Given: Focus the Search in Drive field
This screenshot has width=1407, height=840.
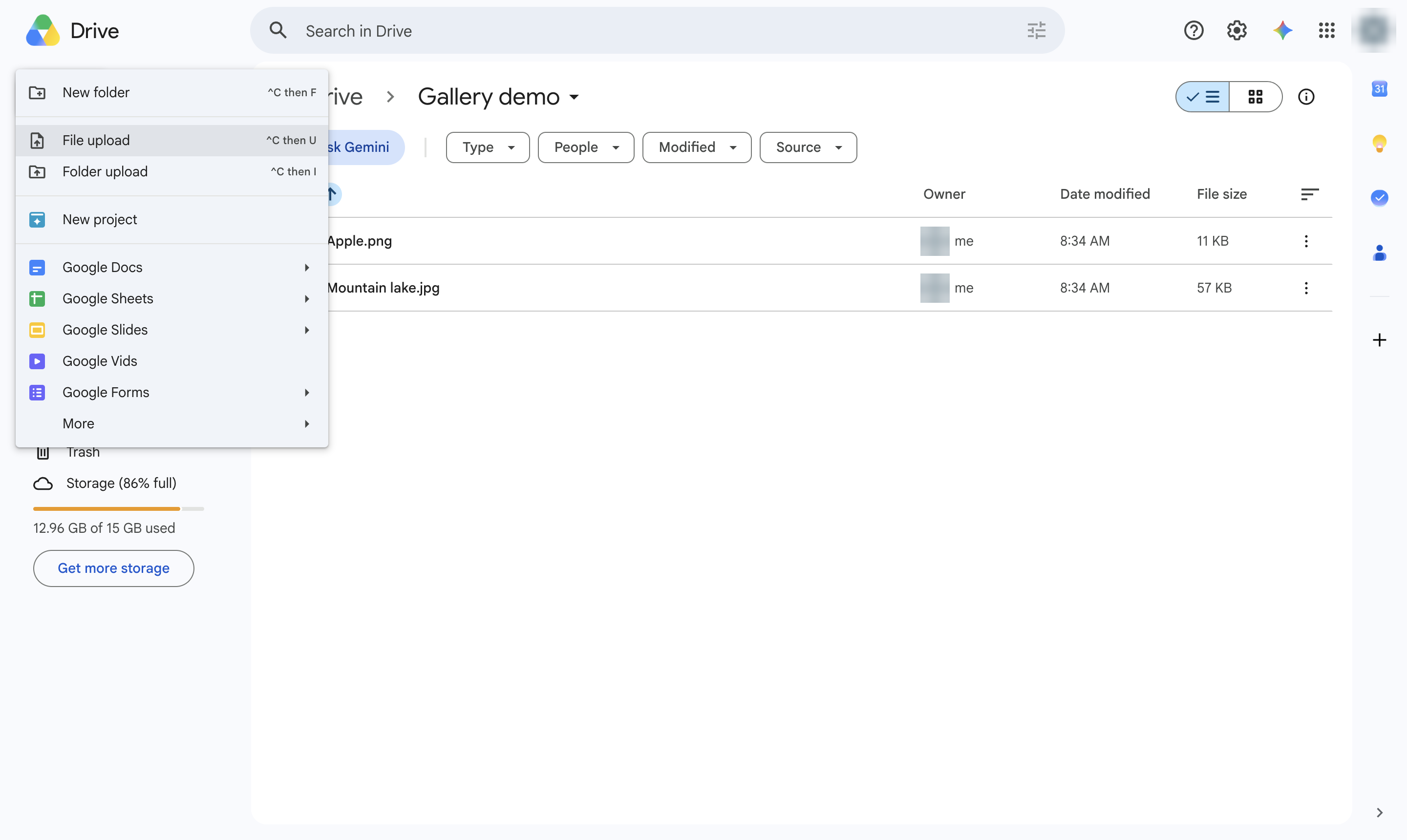Looking at the screenshot, I should [657, 31].
